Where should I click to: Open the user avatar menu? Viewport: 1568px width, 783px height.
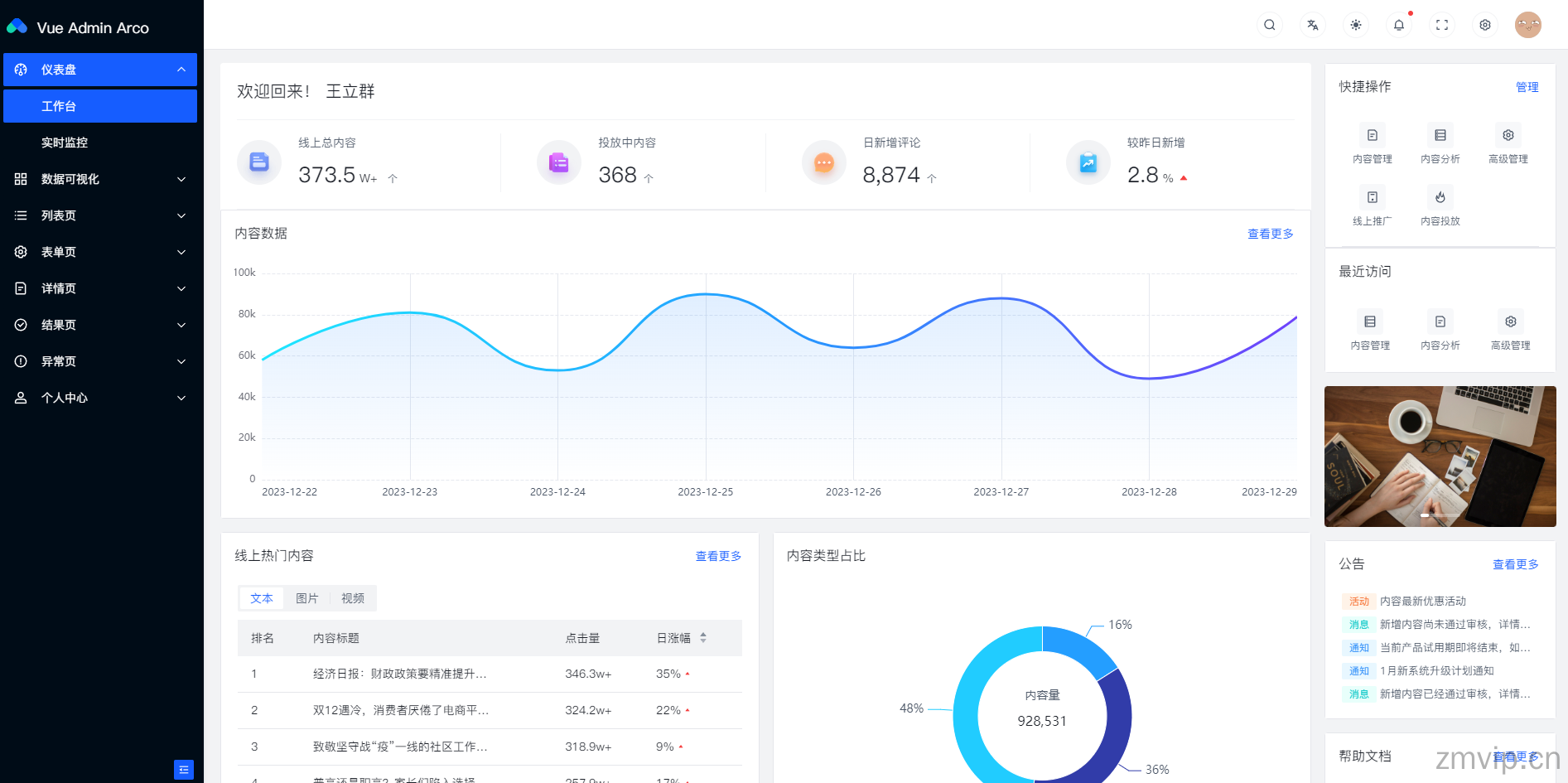pyautogui.click(x=1527, y=25)
